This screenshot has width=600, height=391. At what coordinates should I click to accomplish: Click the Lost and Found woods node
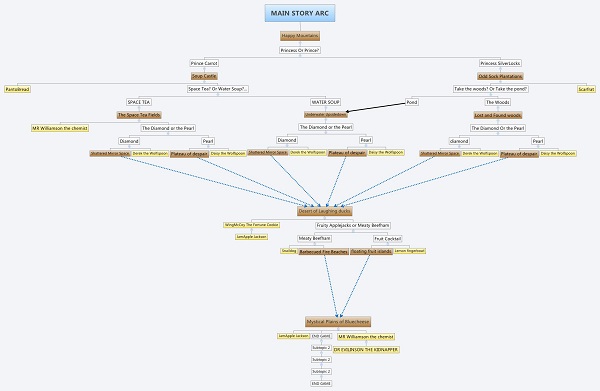tap(498, 115)
